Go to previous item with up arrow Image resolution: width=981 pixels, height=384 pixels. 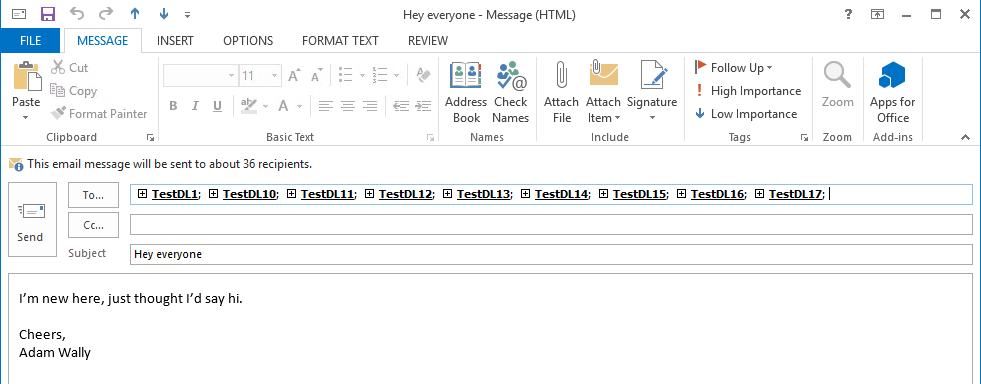pos(135,14)
